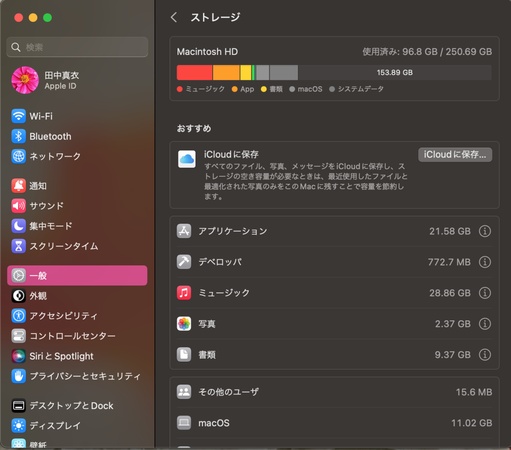The height and width of the screenshot is (450, 511).
Task: Click the 書類 document icon in the list
Action: pos(184,355)
